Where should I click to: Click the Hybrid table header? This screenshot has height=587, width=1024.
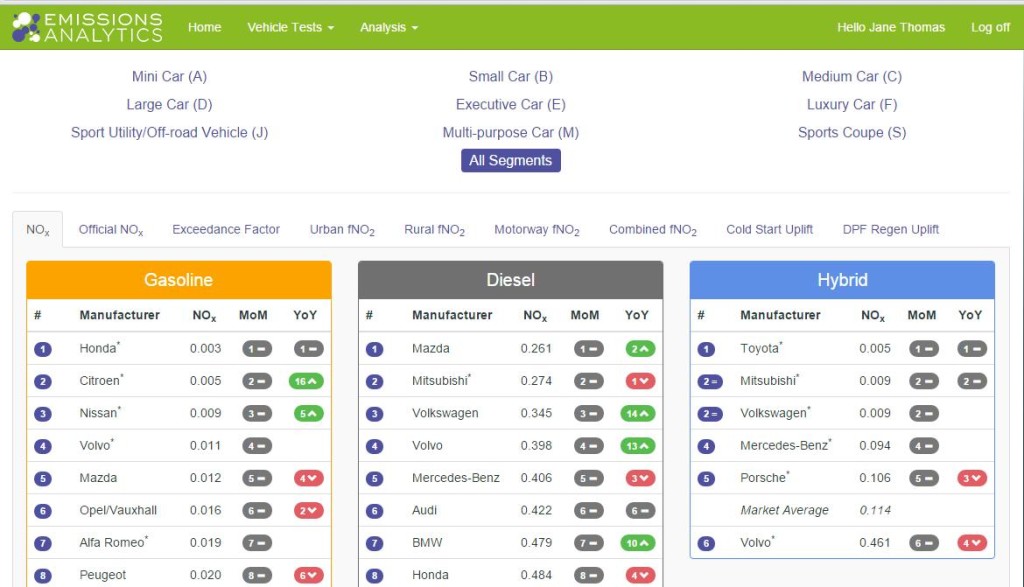point(842,280)
